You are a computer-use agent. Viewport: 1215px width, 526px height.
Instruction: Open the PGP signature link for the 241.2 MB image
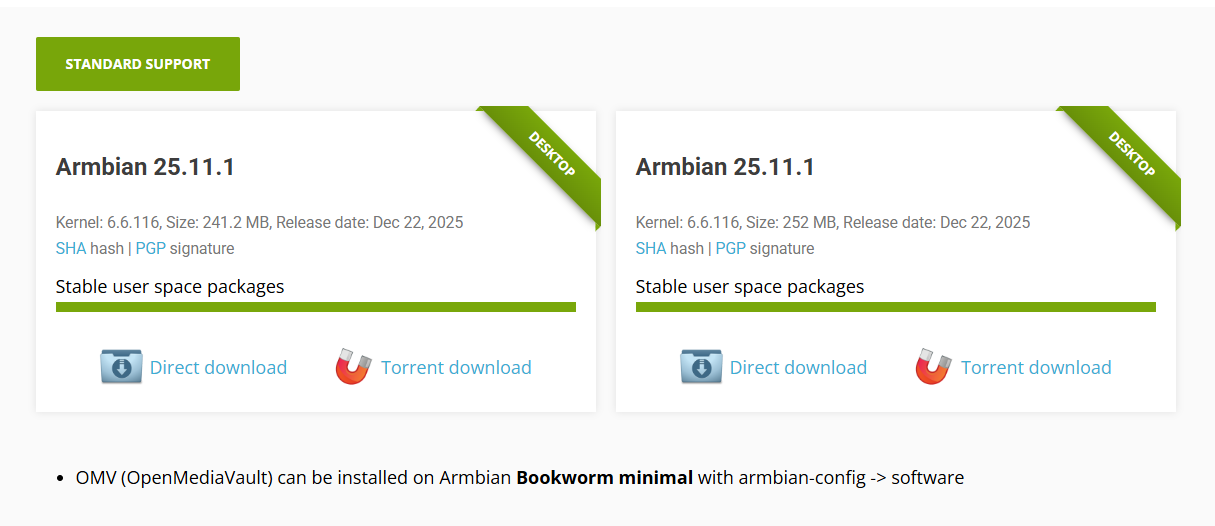[x=151, y=248]
